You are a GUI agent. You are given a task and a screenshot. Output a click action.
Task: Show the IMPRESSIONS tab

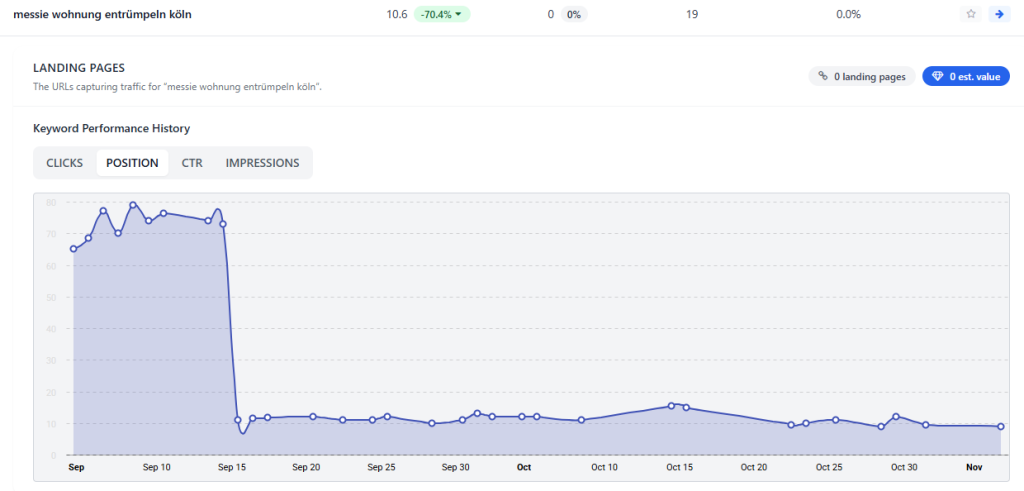(x=262, y=163)
